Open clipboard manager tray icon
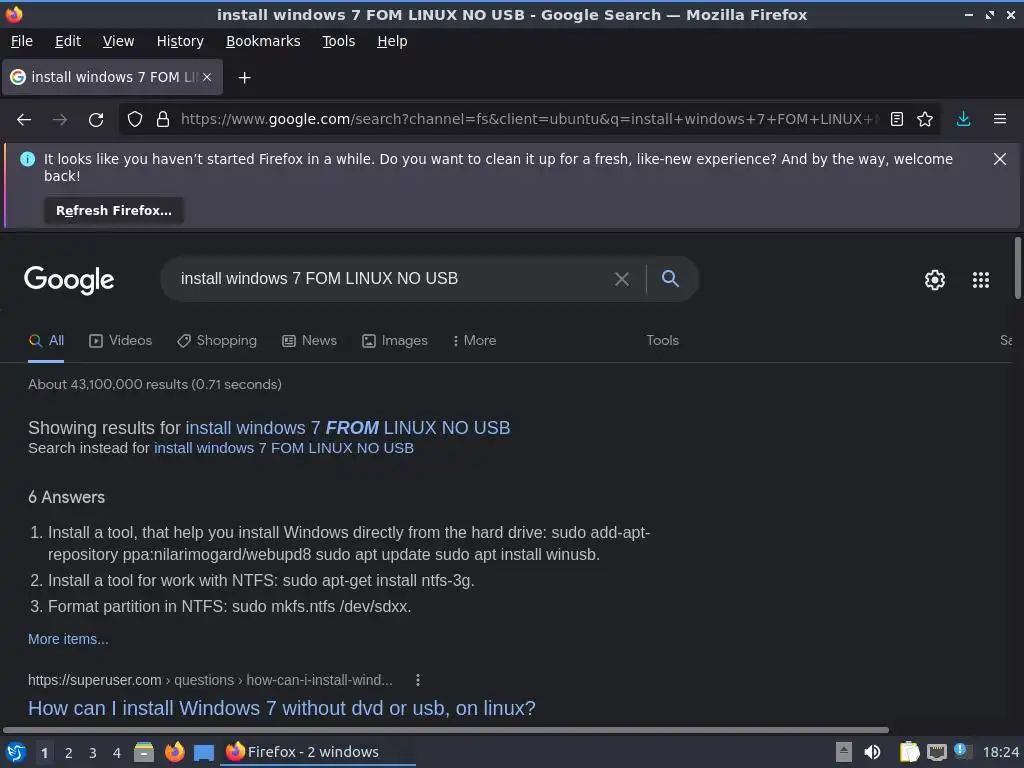This screenshot has height=768, width=1024. point(909,752)
